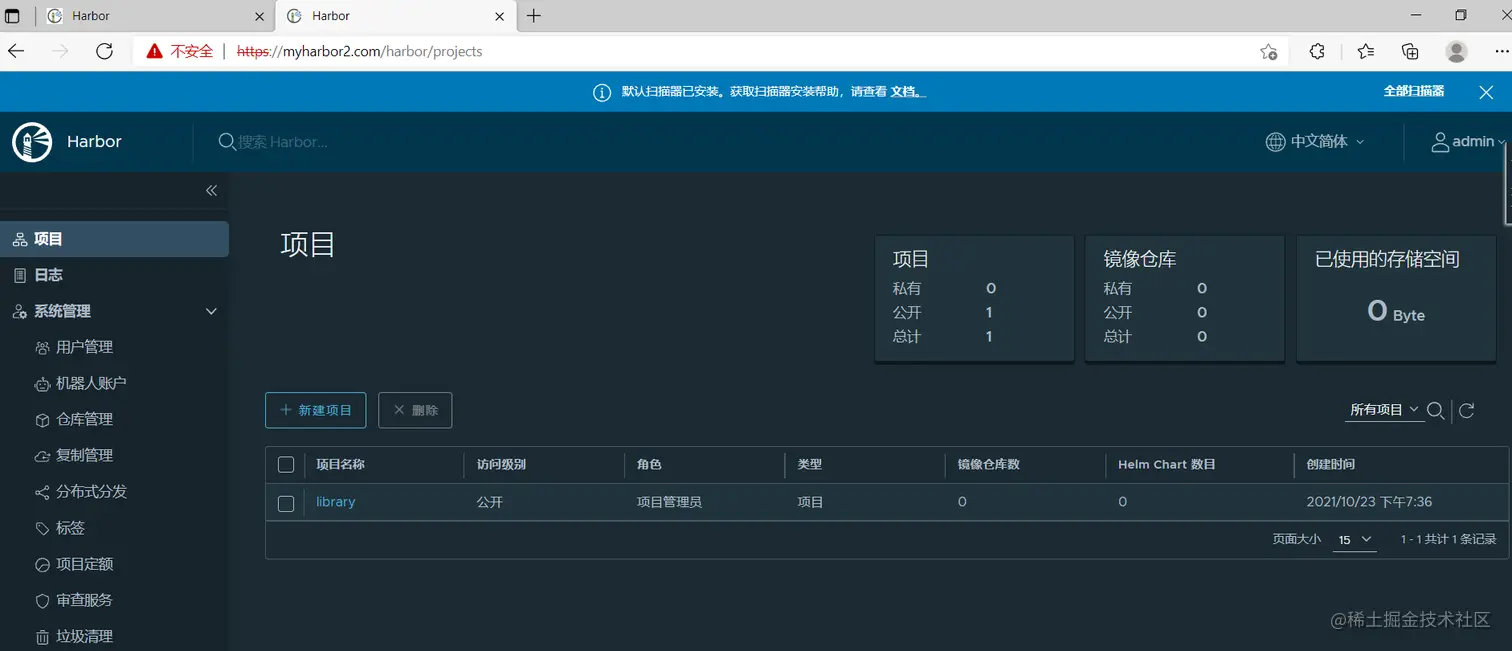Click the 镜像仓库 statistics card title
Viewport: 1512px width, 651px height.
(x=1140, y=259)
